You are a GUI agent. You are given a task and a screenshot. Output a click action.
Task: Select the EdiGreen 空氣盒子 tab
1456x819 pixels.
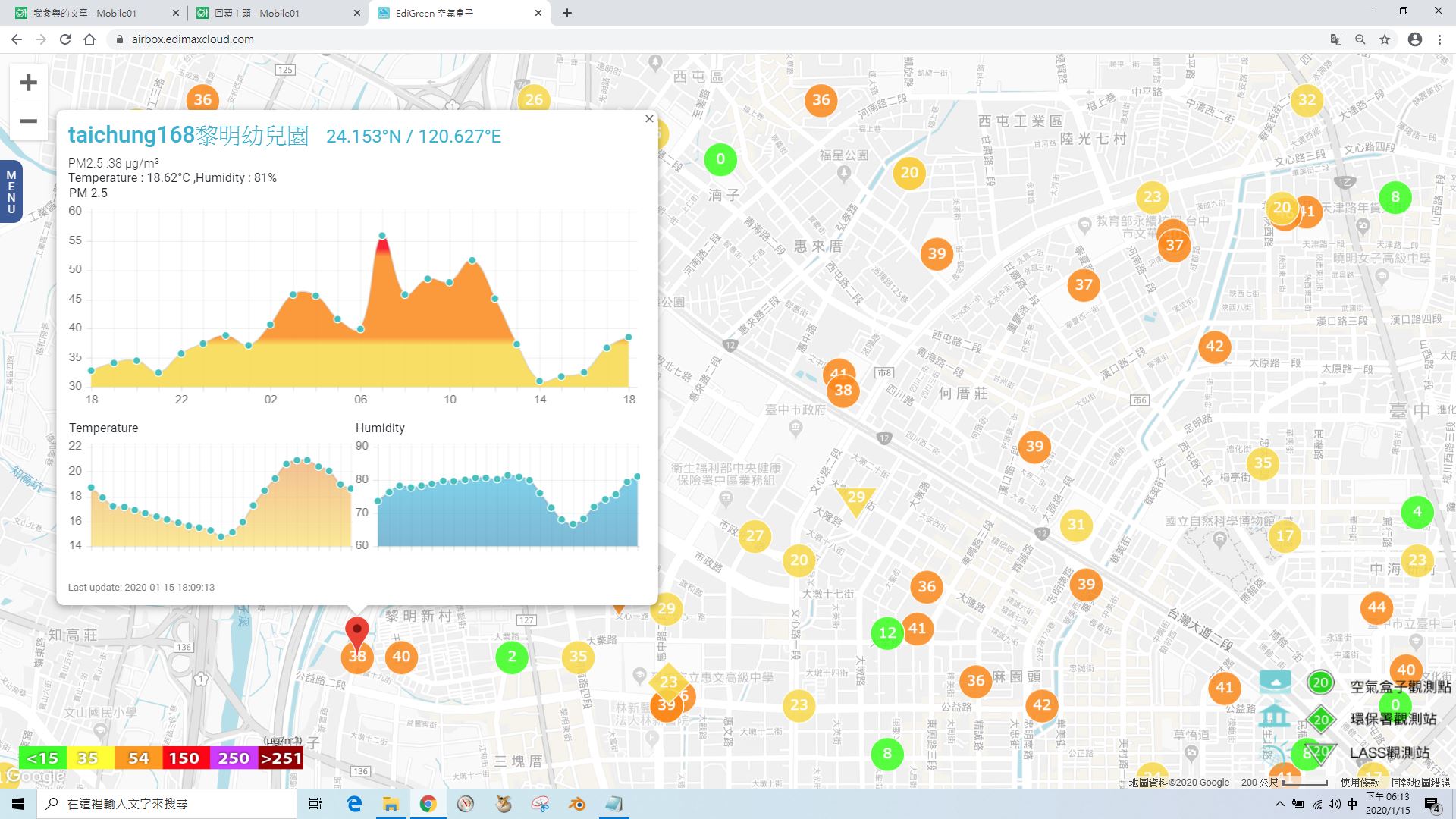460,13
